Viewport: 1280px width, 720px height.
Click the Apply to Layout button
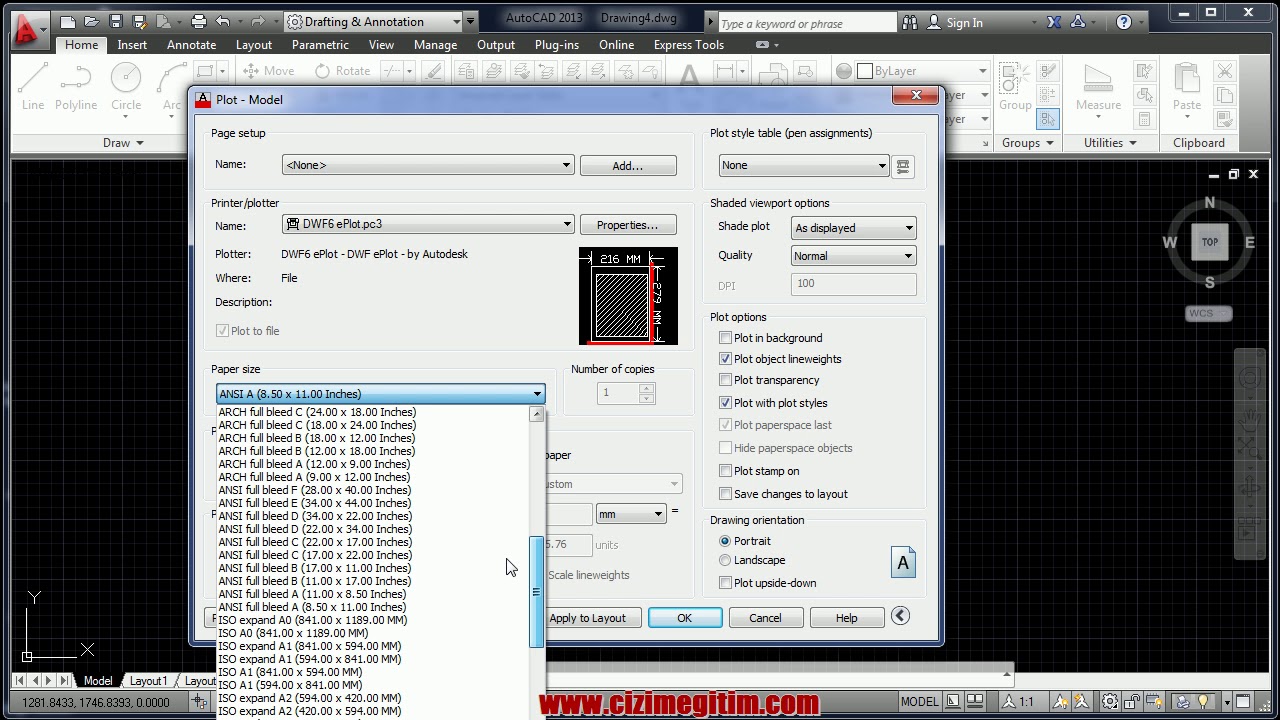[587, 618]
